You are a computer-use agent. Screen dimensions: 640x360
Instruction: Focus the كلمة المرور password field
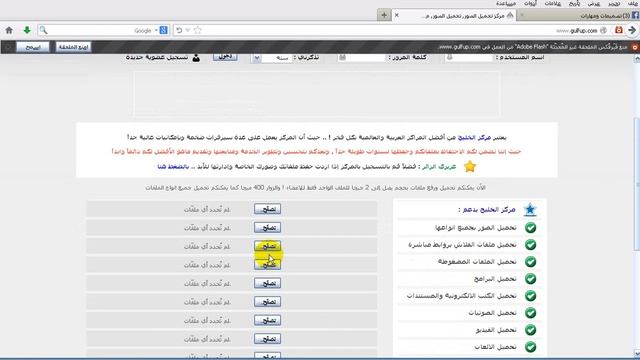(362, 58)
